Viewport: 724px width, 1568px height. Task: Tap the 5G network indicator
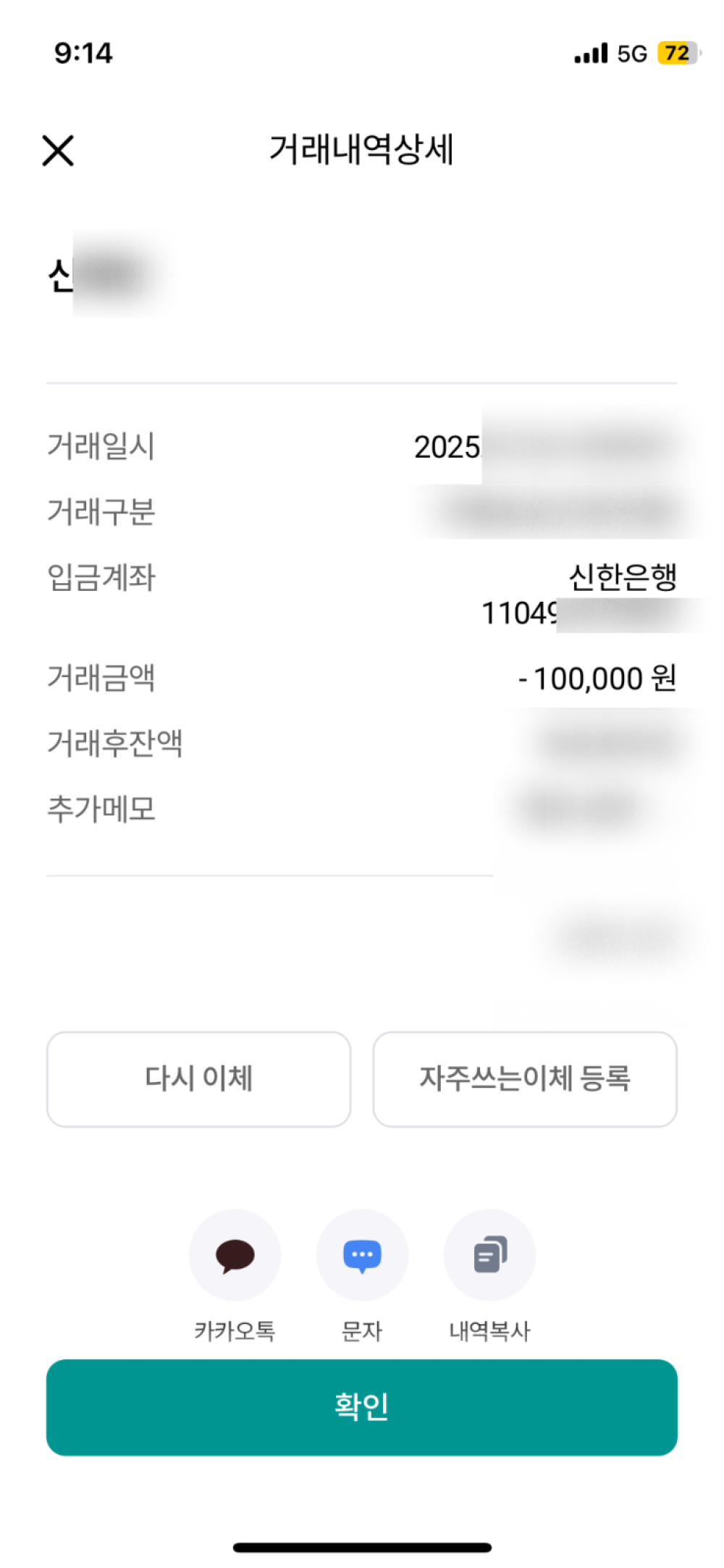pos(632,54)
